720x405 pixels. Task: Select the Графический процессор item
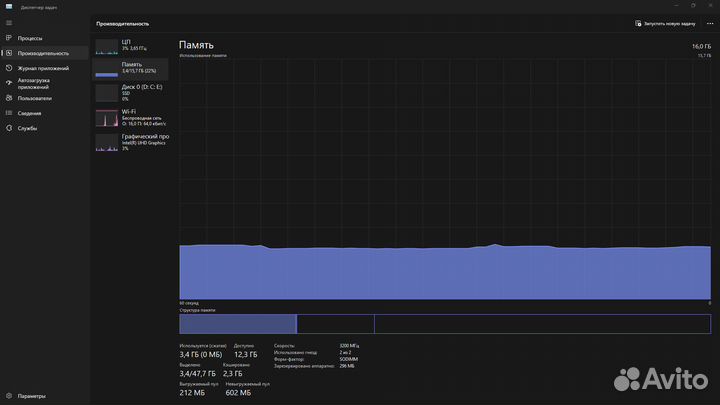pos(131,142)
